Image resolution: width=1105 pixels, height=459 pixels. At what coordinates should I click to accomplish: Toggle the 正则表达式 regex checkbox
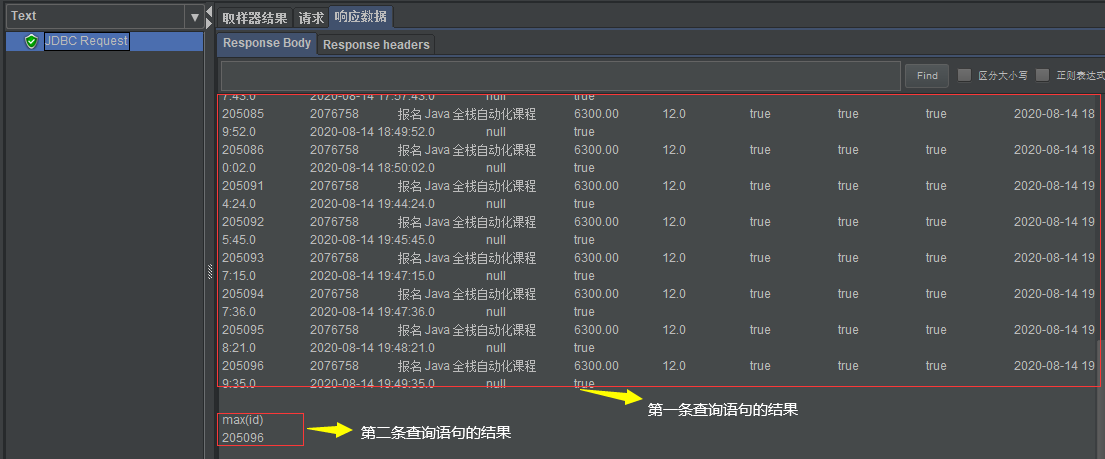click(1042, 75)
